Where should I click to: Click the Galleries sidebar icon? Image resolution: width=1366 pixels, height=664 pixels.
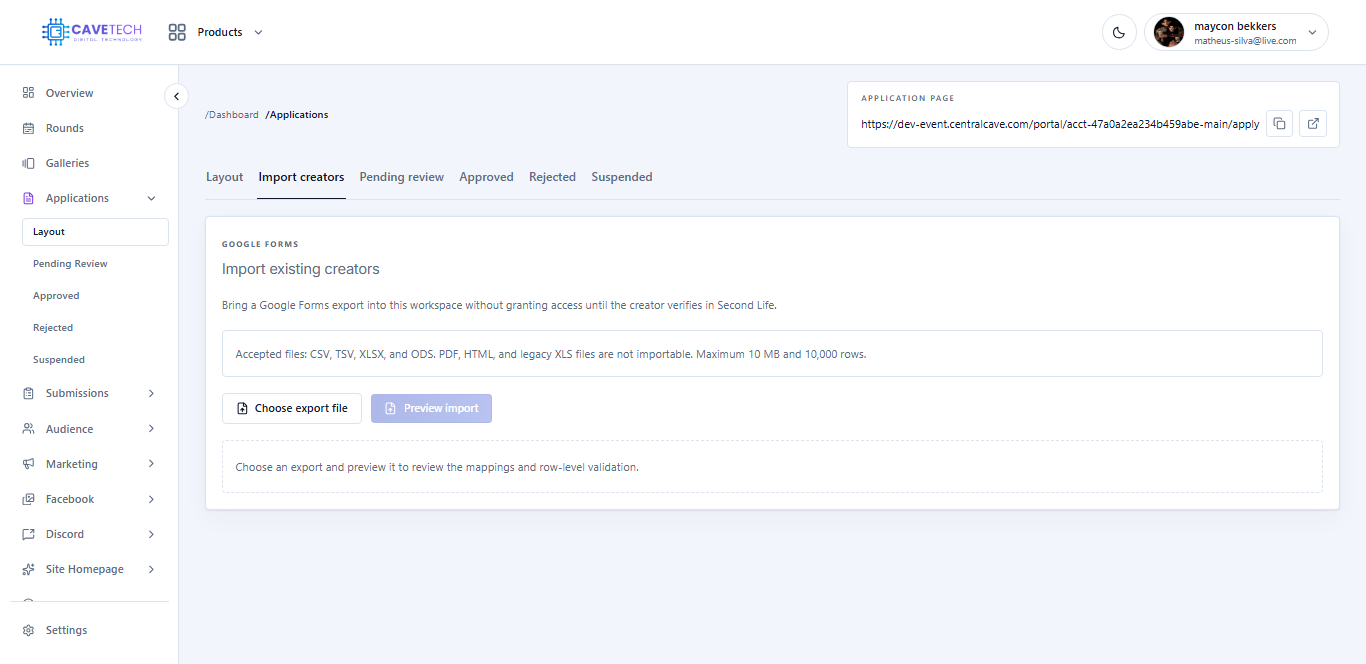point(28,163)
